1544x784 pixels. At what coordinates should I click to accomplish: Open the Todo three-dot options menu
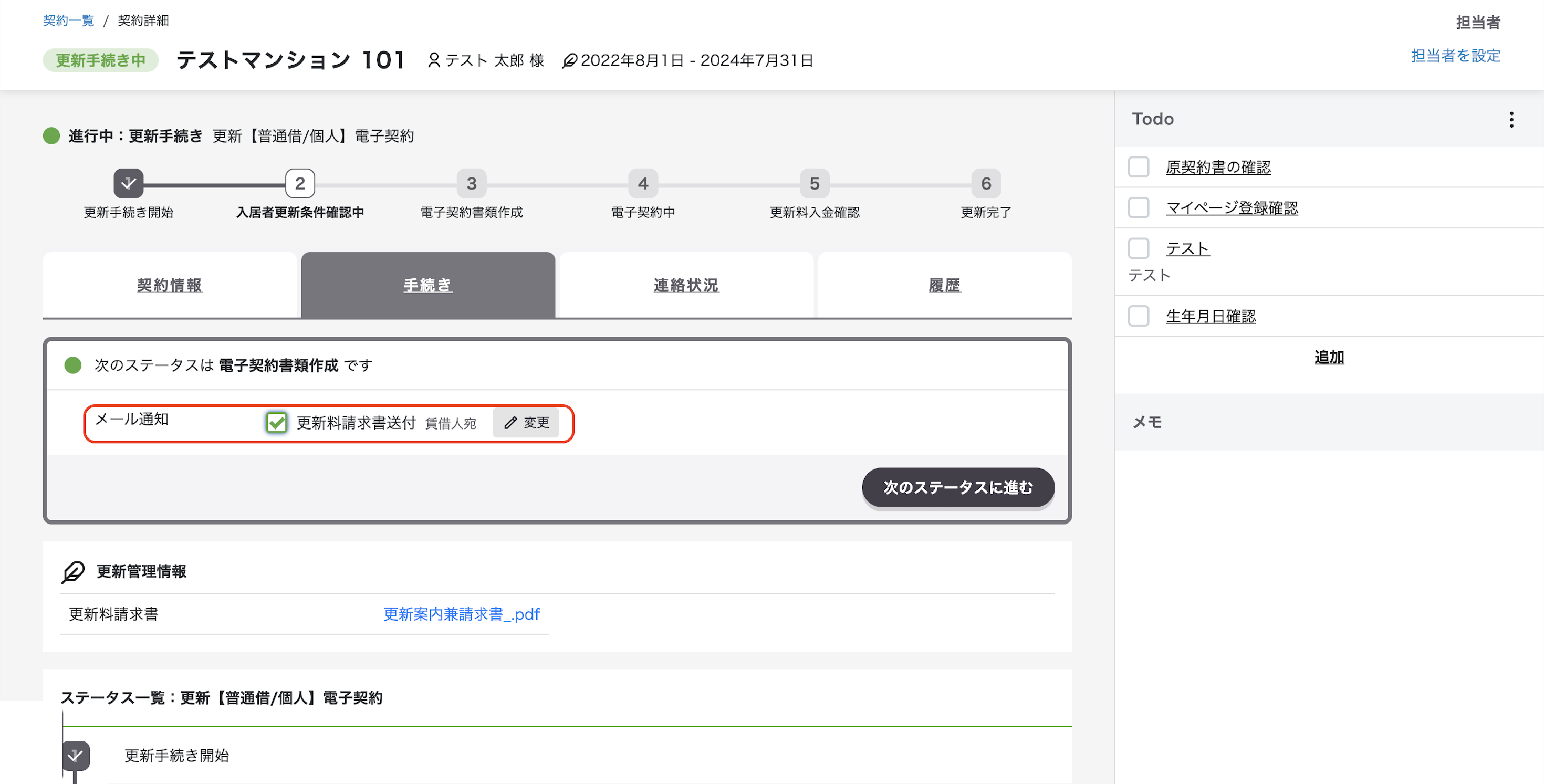tap(1511, 119)
